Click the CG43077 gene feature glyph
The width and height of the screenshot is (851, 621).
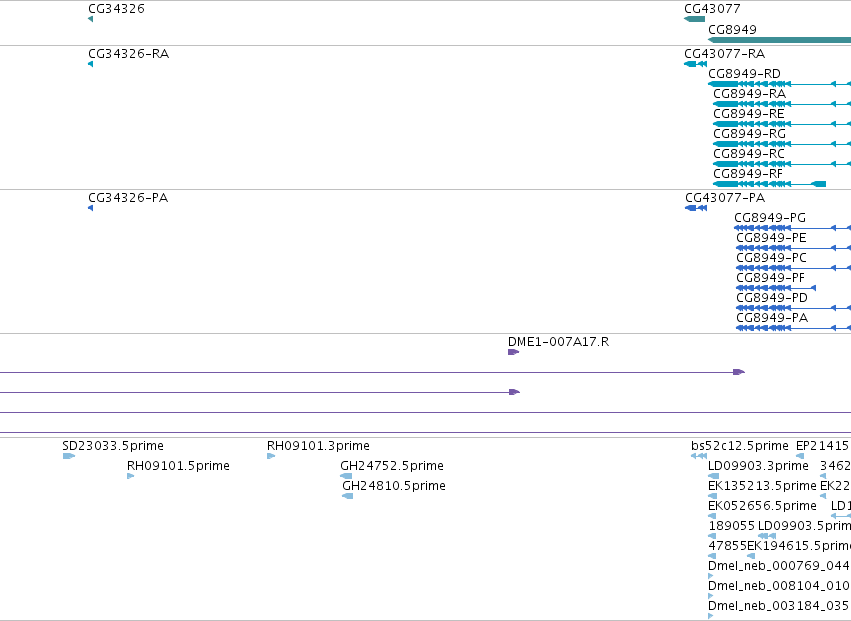point(694,19)
